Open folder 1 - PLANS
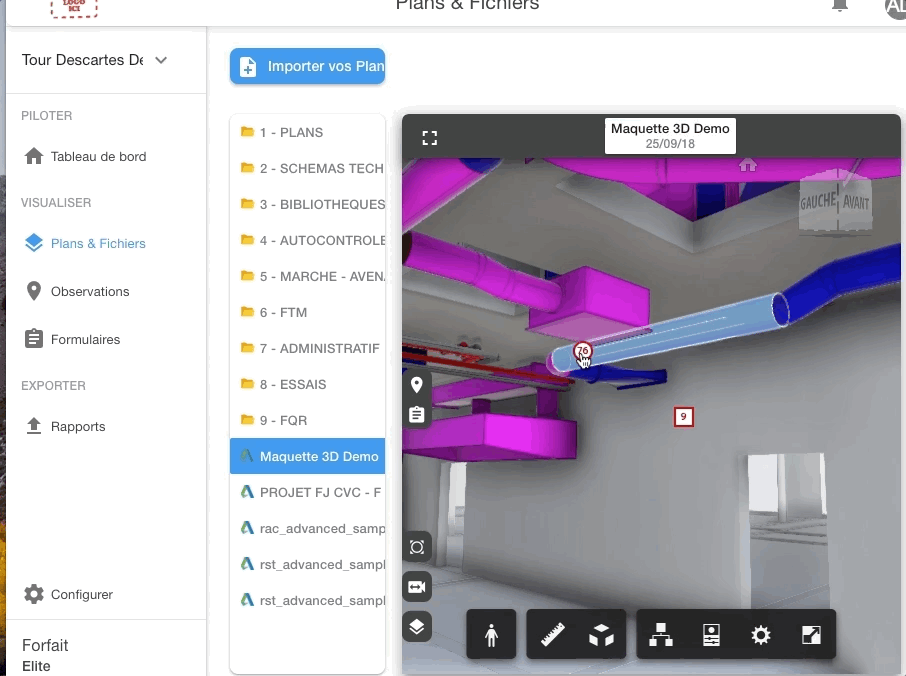 [307, 132]
